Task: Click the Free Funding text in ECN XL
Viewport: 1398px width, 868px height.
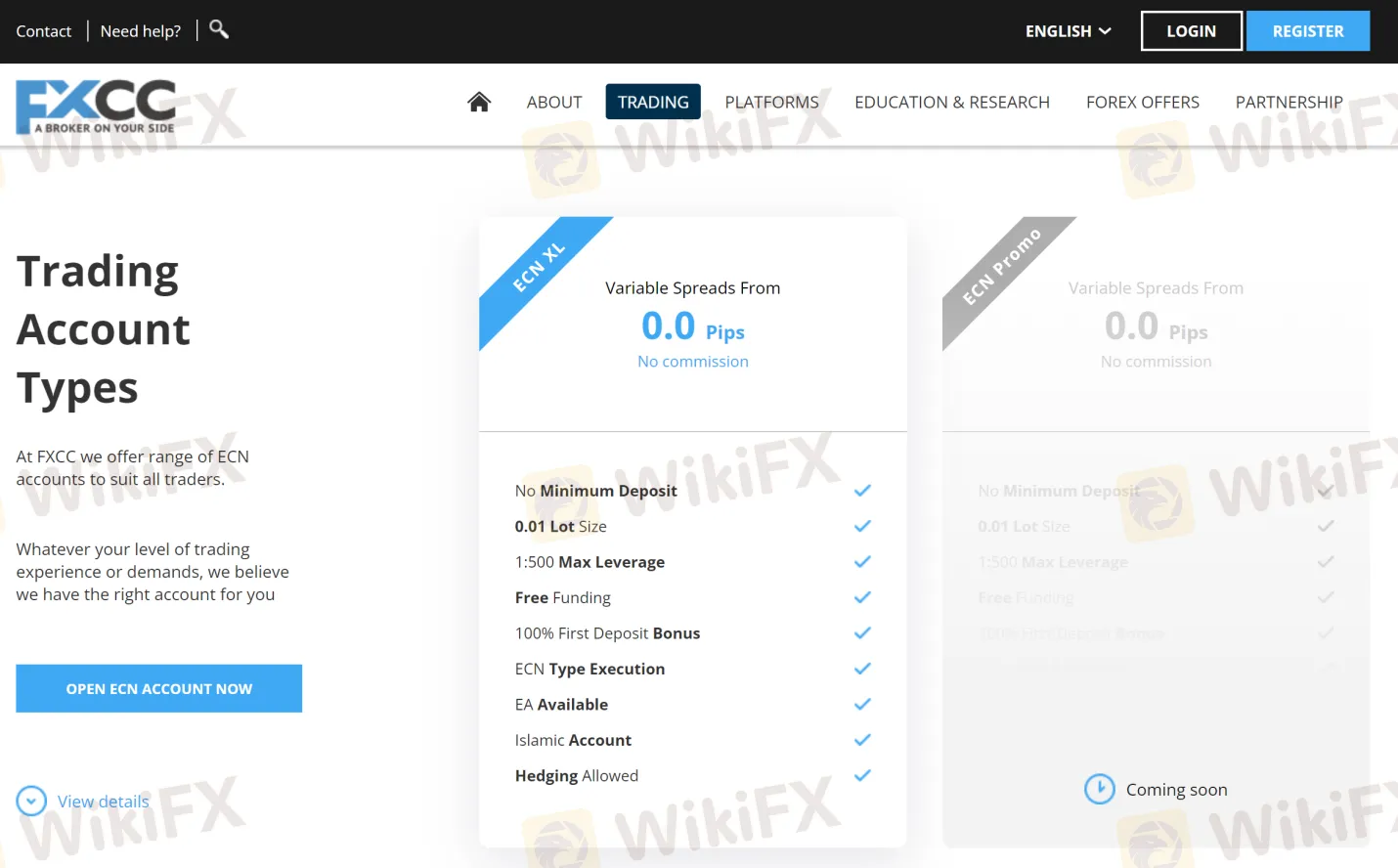Action: [x=563, y=598]
